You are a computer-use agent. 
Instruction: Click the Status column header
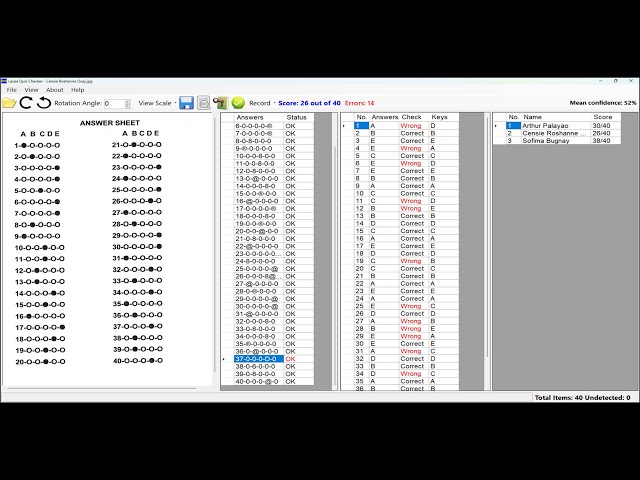(x=299, y=117)
